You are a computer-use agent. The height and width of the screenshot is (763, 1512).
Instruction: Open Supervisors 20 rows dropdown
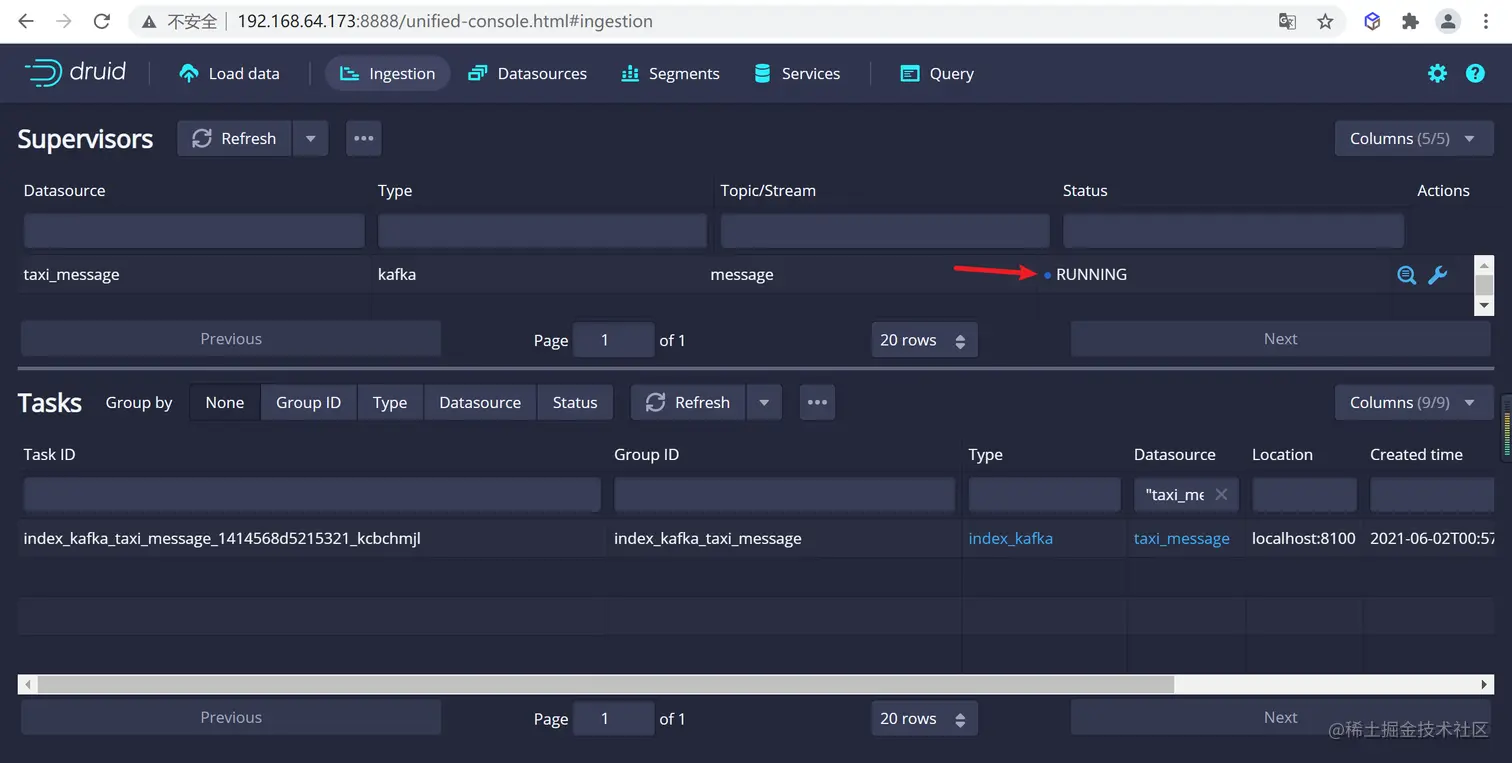pos(924,340)
